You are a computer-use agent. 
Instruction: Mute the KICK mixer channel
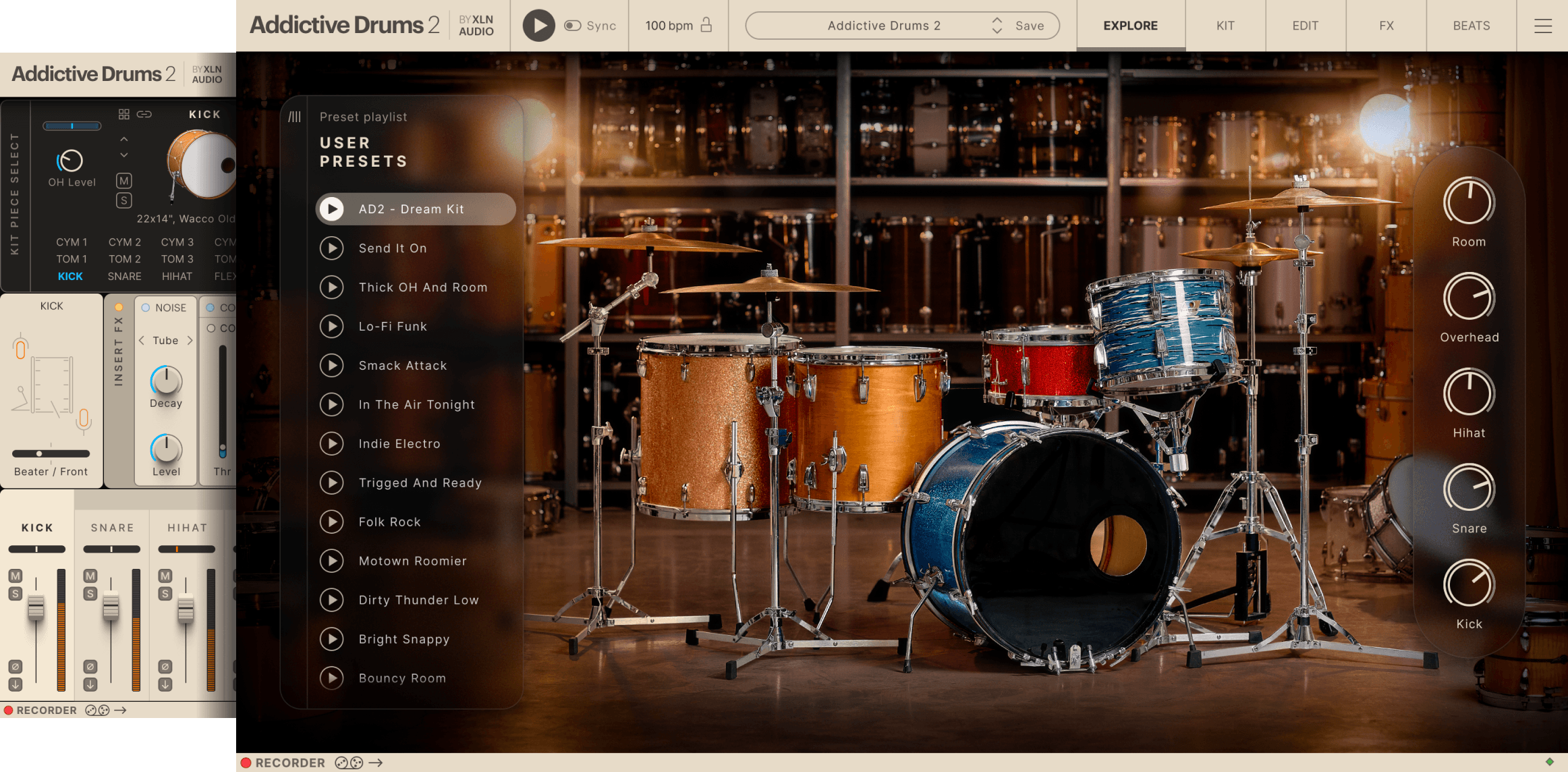click(x=16, y=576)
